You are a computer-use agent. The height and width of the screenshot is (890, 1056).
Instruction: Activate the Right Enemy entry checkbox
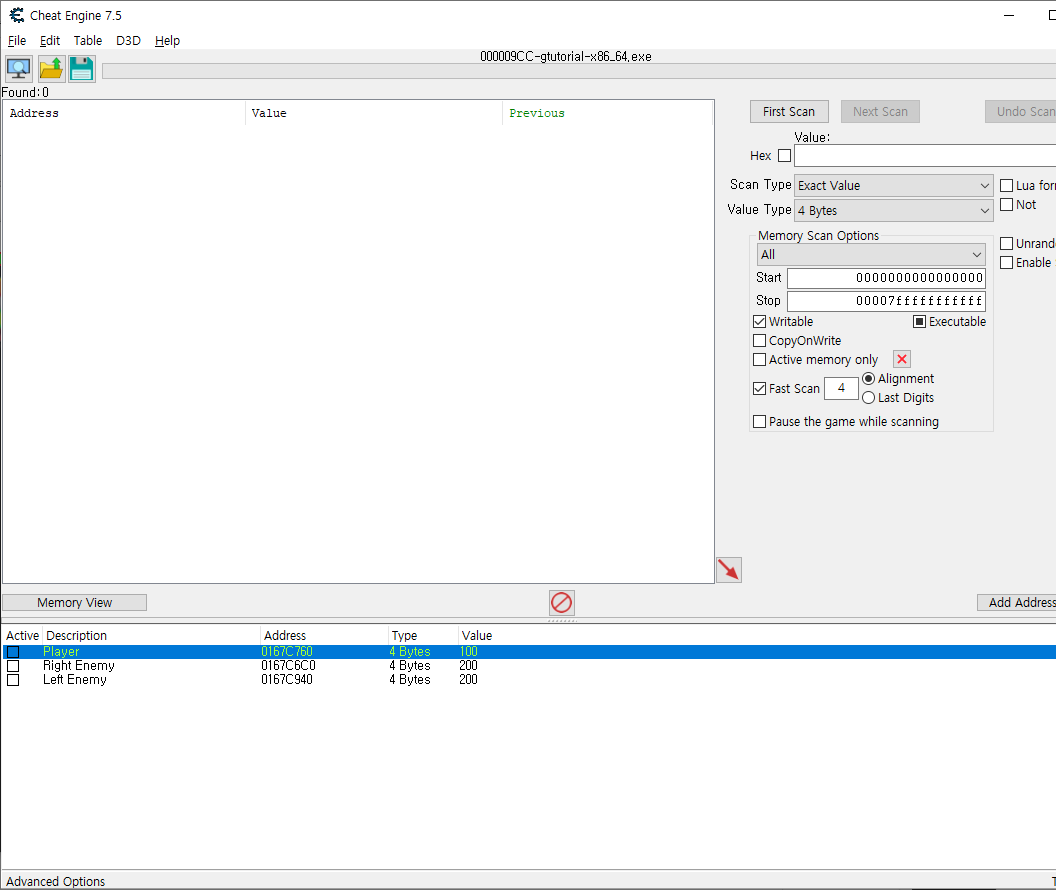13,666
